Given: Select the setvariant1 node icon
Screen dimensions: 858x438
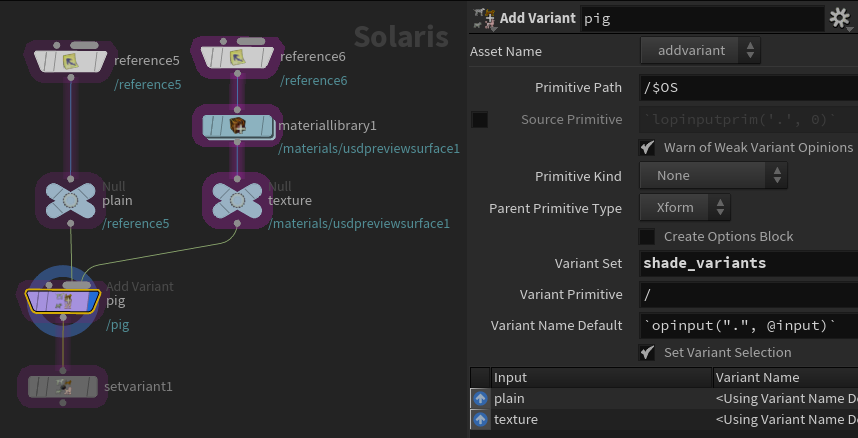Looking at the screenshot, I should coord(63,387).
